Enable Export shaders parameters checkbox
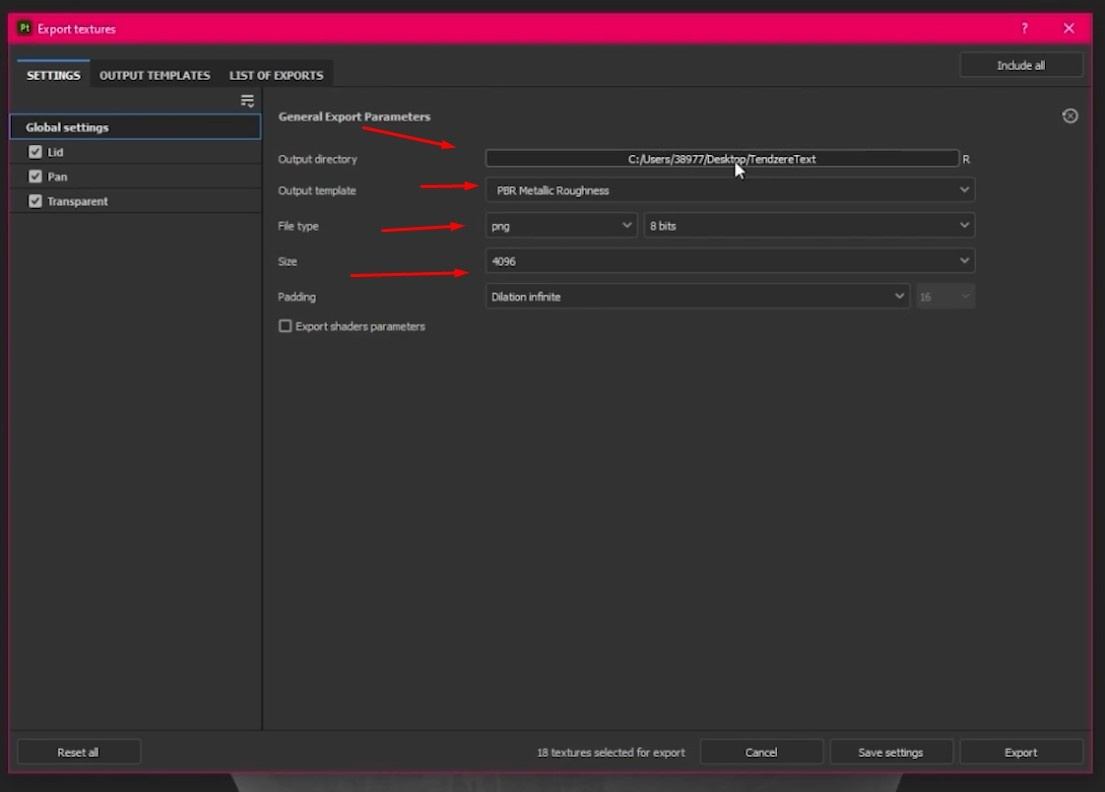Viewport: 1105px width, 792px height. [285, 326]
